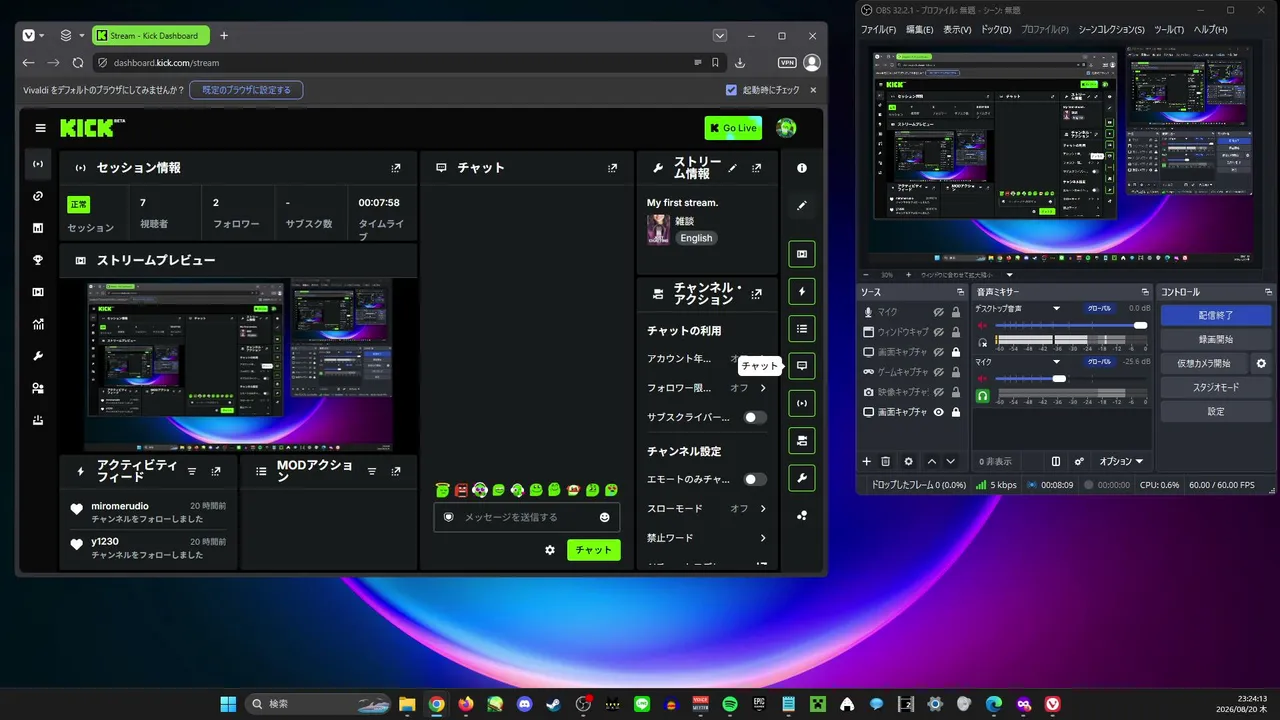
Task: Open オプション dropdown in OBS audio mixer
Action: click(1121, 461)
